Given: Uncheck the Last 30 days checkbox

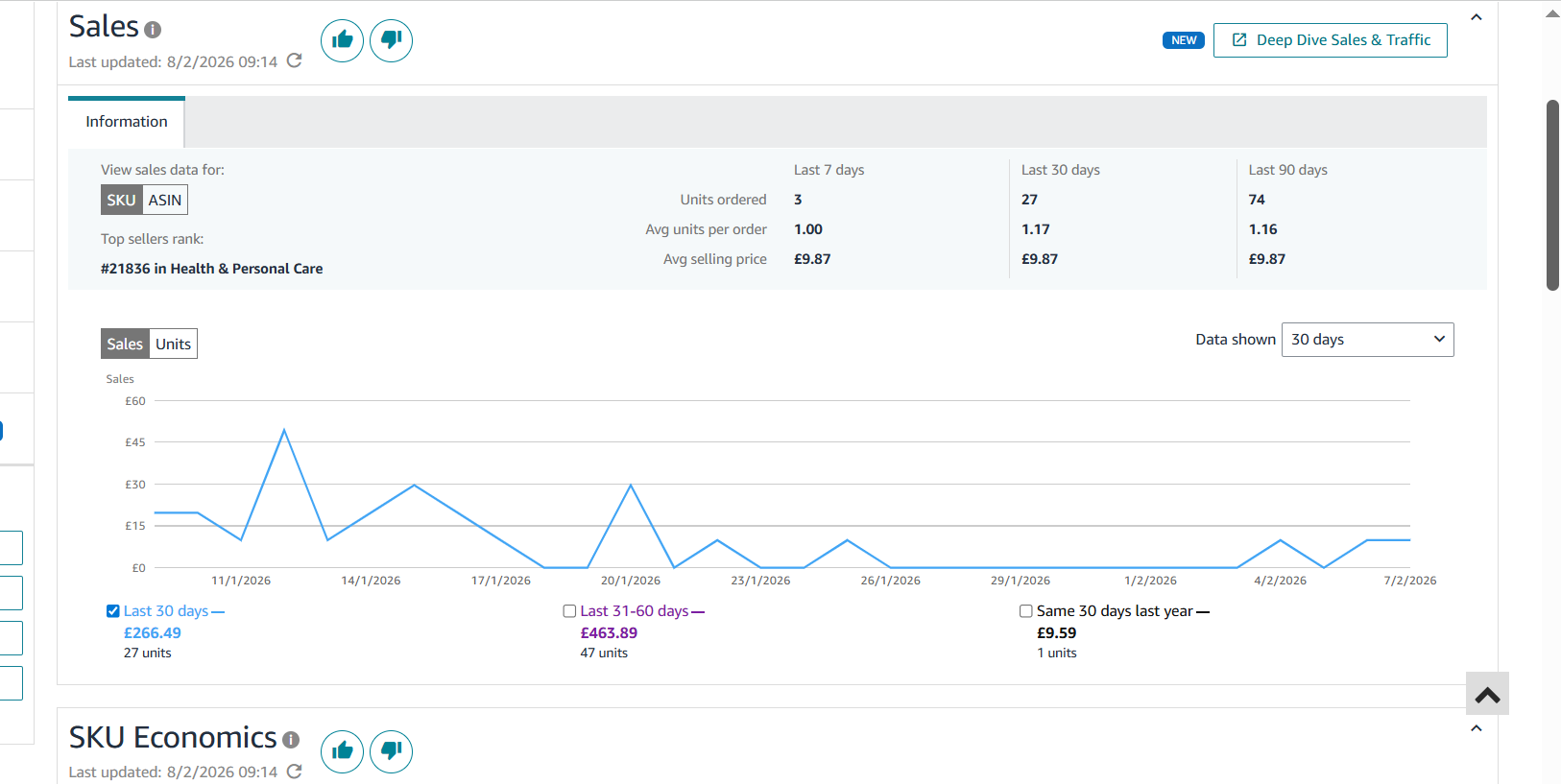Looking at the screenshot, I should (113, 611).
